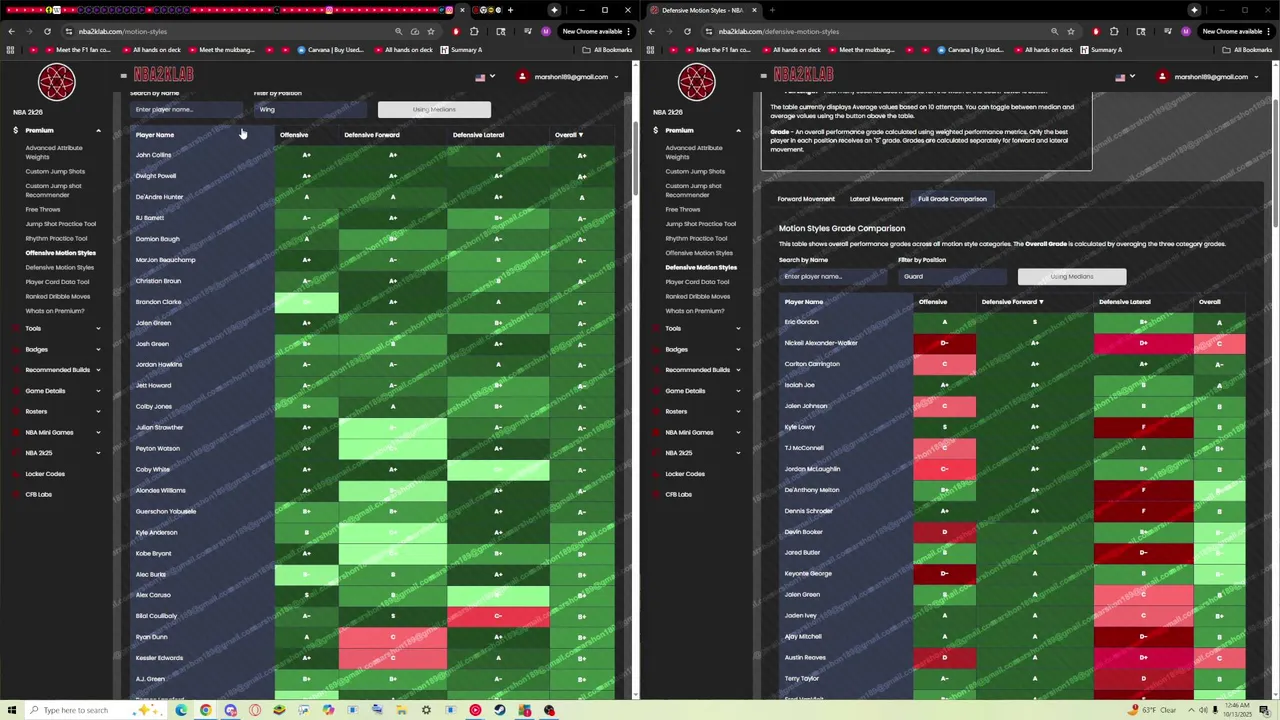Open the Windows Start menu
This screenshot has height=720, width=1280.
pos(11,710)
